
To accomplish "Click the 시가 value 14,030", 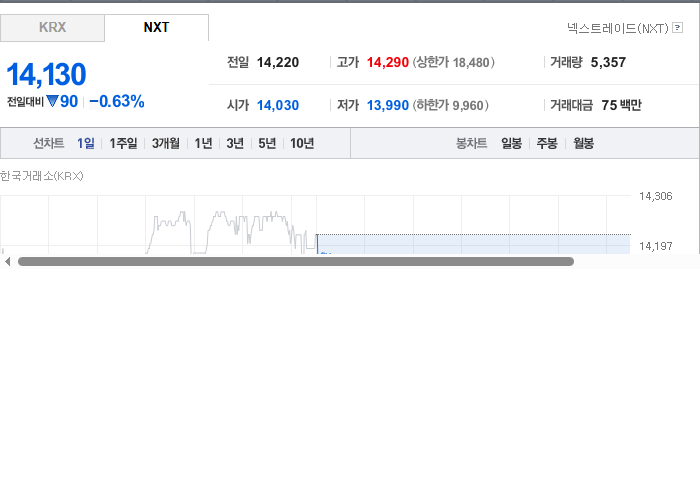I will pyautogui.click(x=278, y=105).
